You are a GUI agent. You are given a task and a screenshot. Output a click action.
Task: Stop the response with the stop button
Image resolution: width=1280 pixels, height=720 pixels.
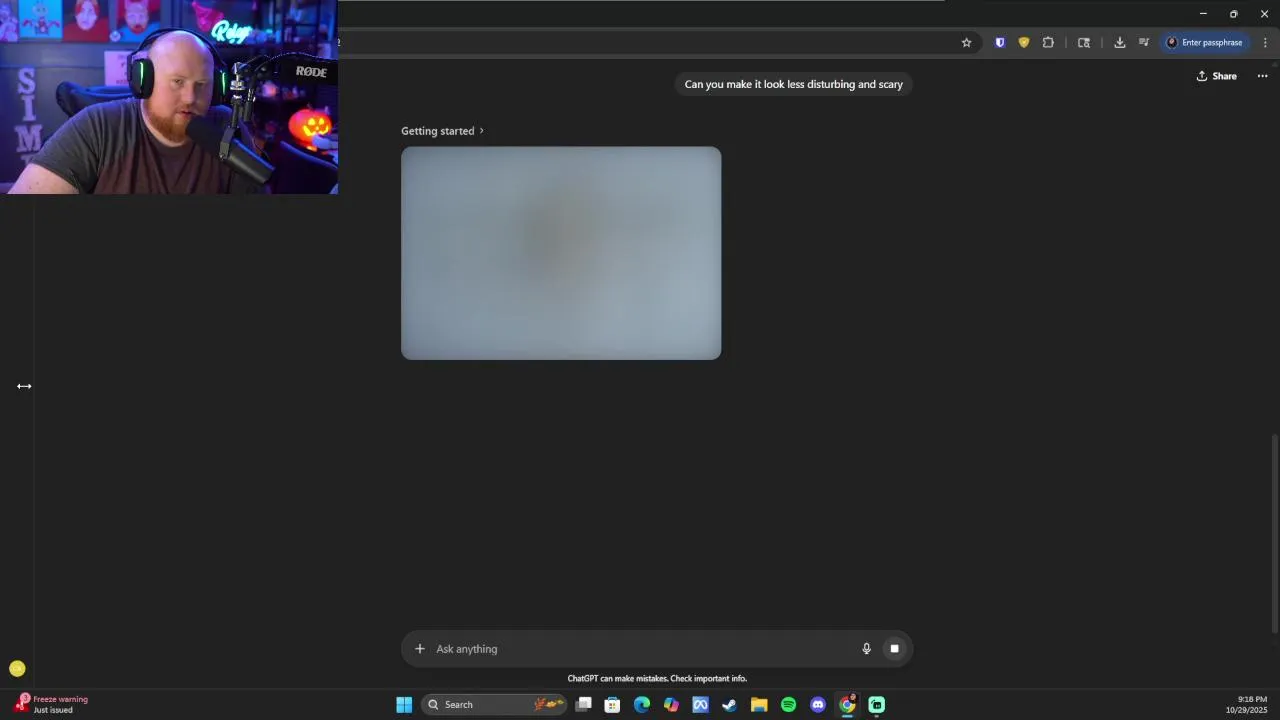894,649
